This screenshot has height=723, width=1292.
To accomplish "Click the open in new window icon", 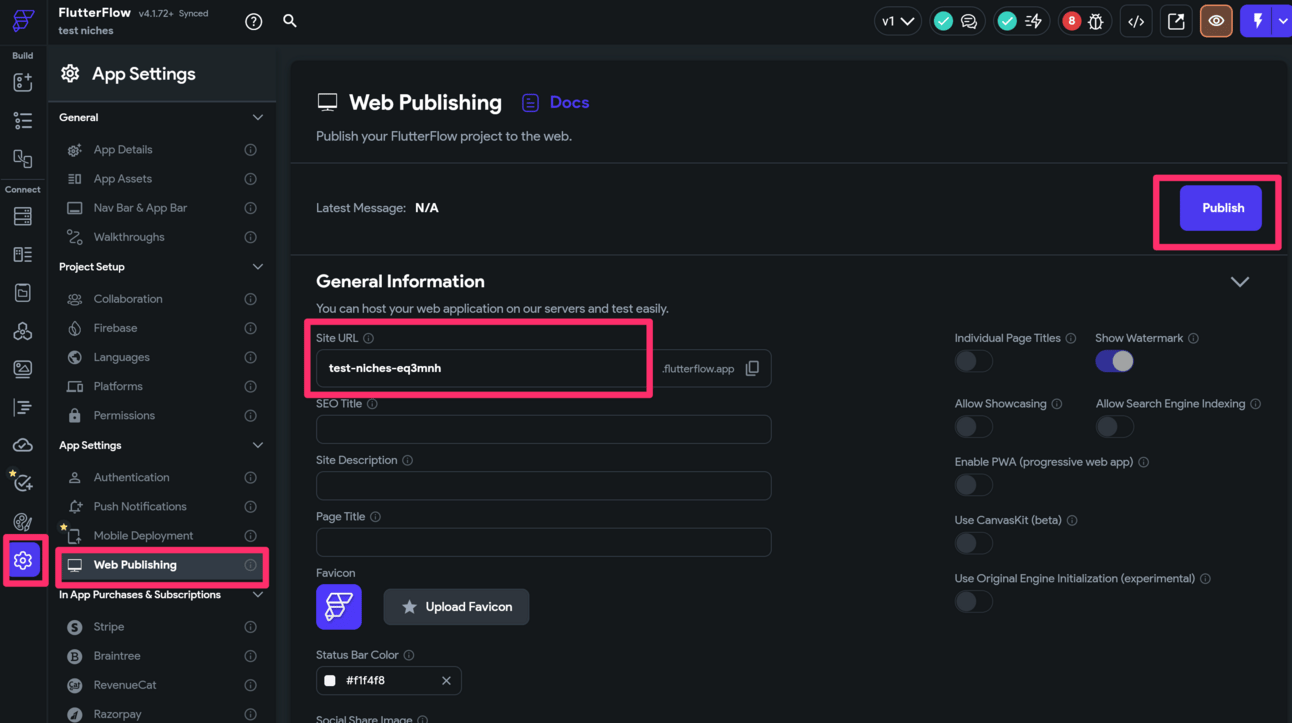I will click(x=1176, y=21).
